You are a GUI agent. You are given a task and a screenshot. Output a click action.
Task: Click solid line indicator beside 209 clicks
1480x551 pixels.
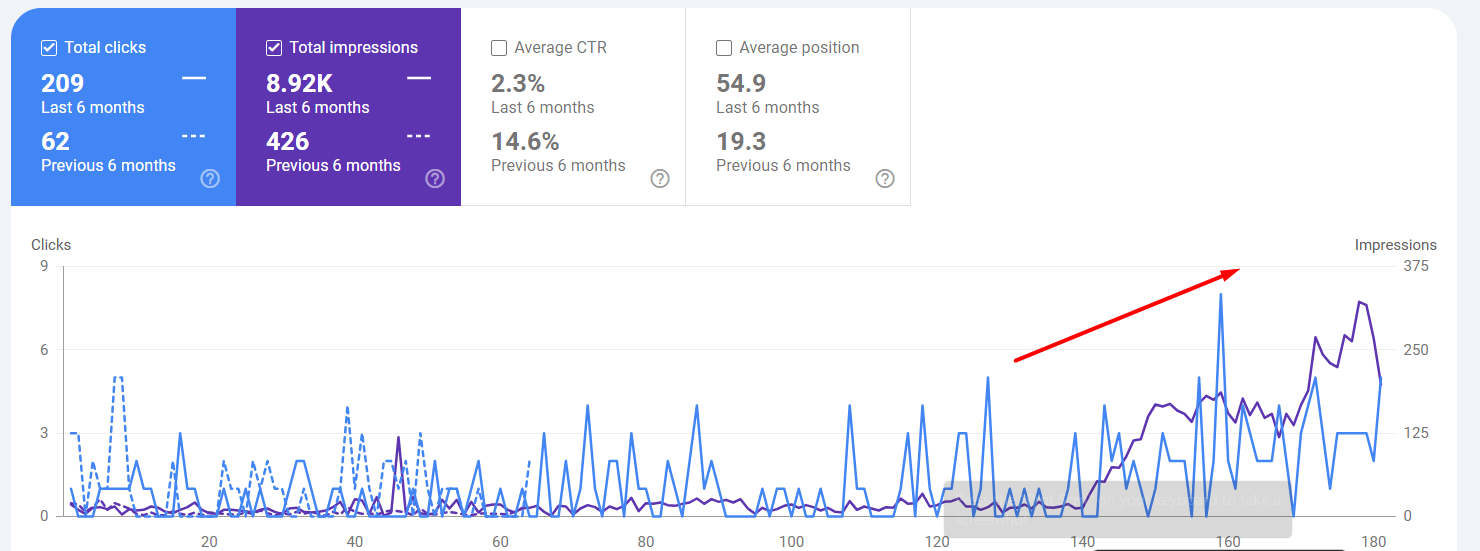(x=194, y=78)
